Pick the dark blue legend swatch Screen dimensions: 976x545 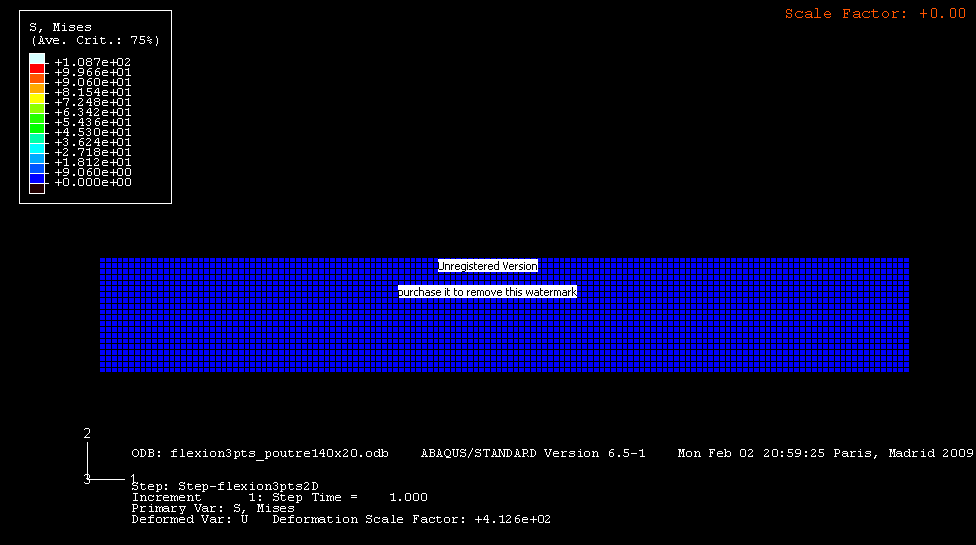click(x=37, y=177)
